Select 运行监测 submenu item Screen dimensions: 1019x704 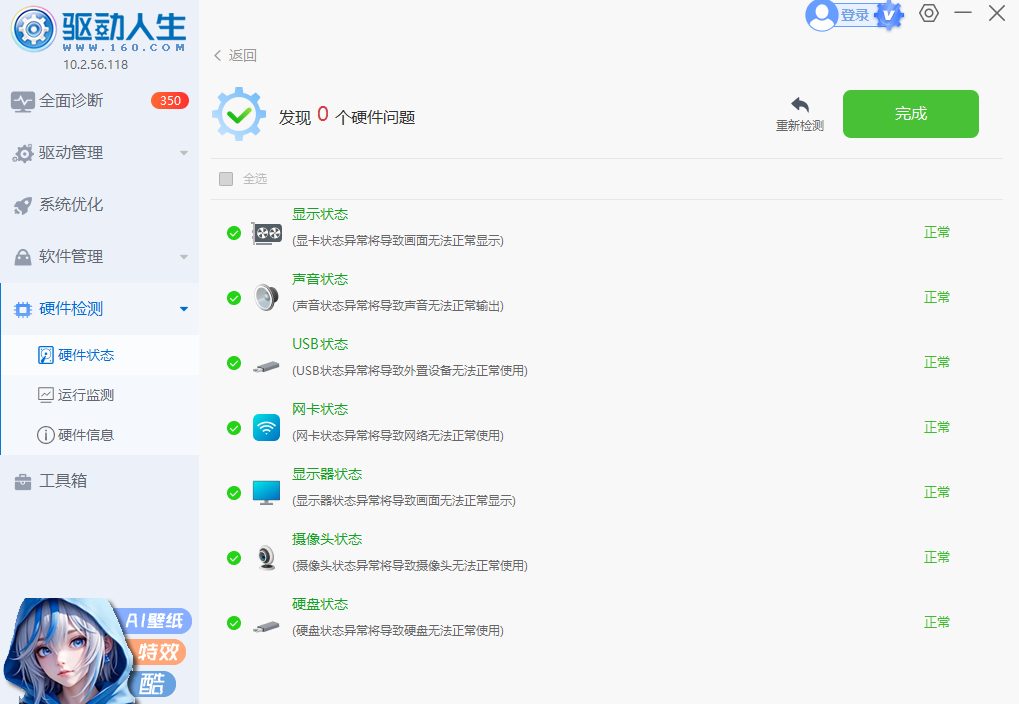99,395
